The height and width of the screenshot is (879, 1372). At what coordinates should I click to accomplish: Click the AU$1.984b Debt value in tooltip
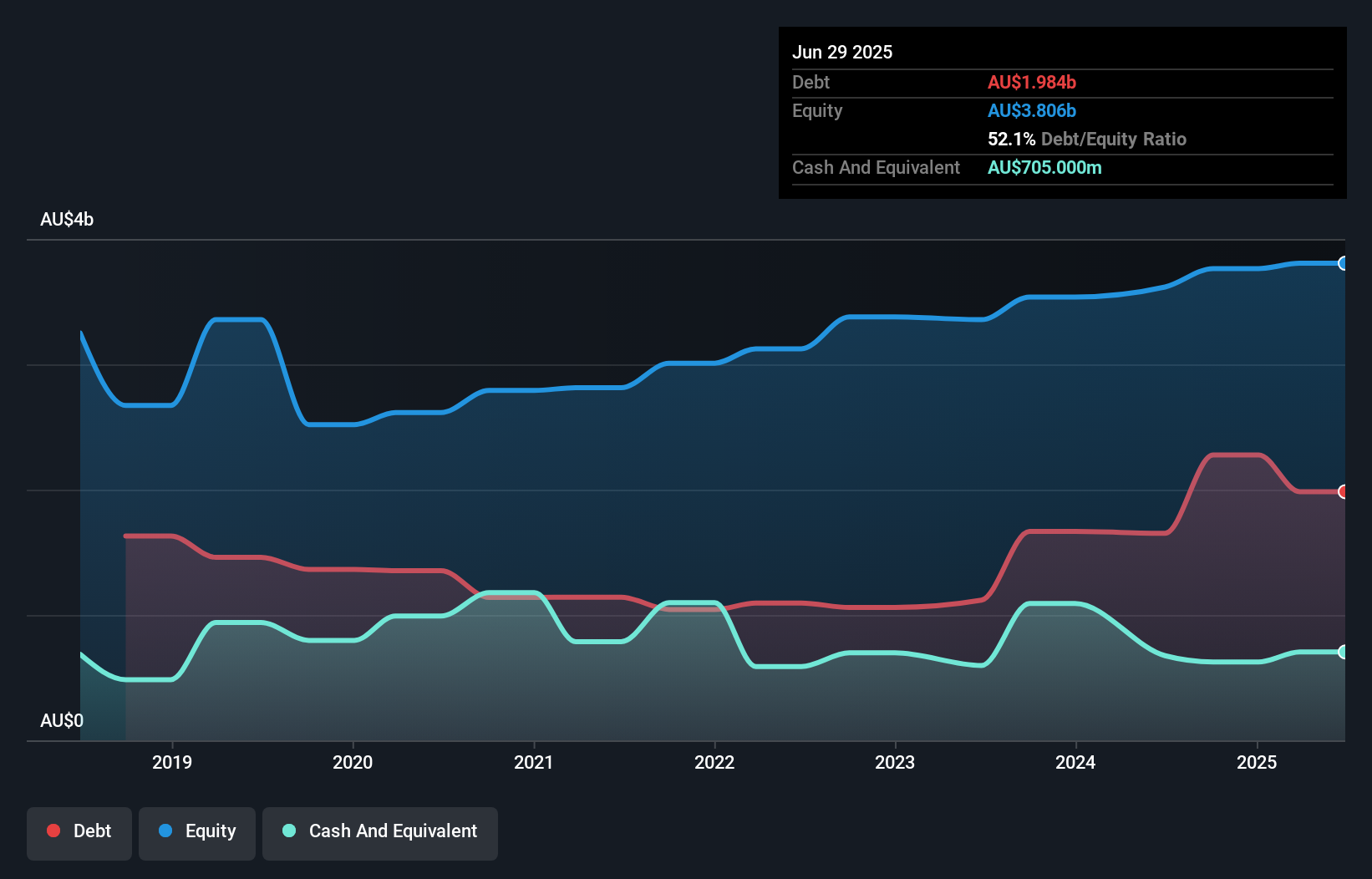(1032, 82)
